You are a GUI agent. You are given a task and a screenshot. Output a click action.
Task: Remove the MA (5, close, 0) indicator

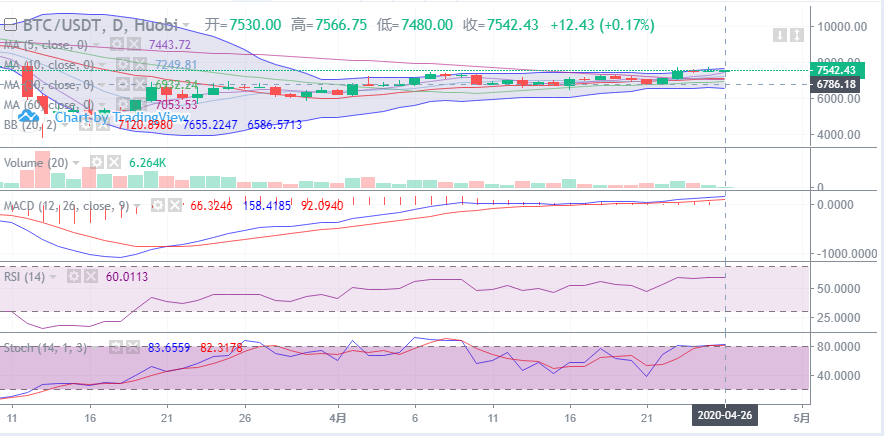pos(134,45)
